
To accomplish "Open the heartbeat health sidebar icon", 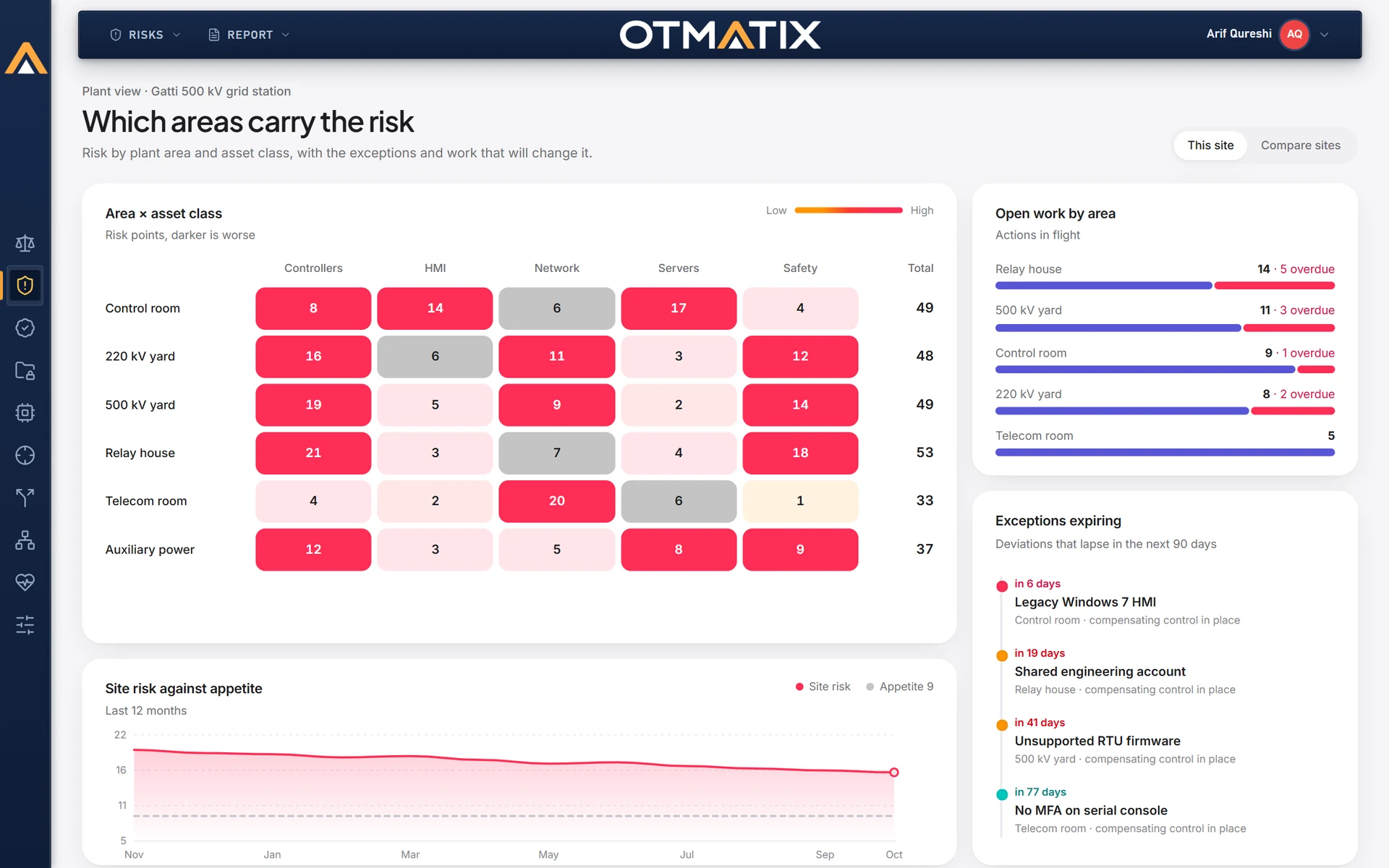I will point(25,582).
